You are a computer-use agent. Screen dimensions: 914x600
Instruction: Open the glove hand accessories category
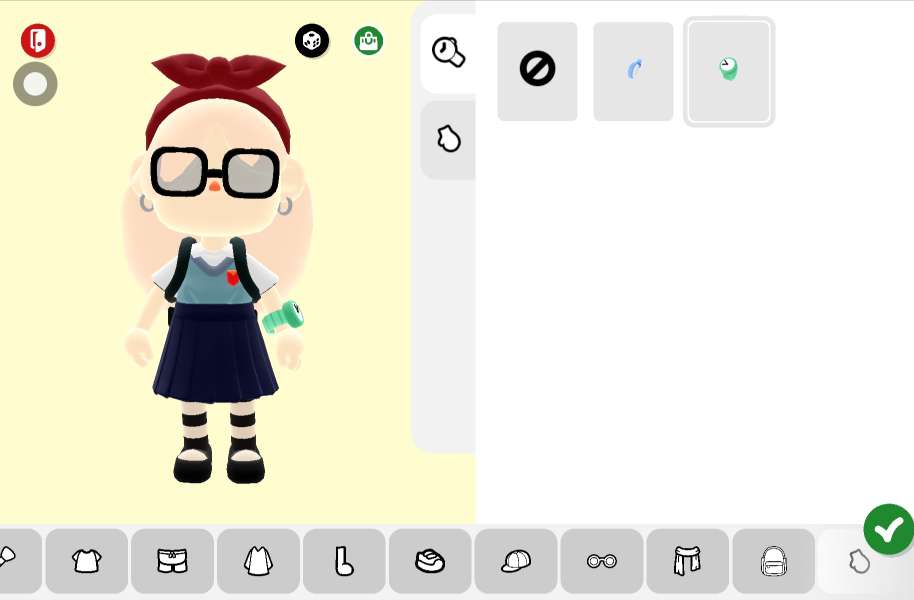point(859,562)
